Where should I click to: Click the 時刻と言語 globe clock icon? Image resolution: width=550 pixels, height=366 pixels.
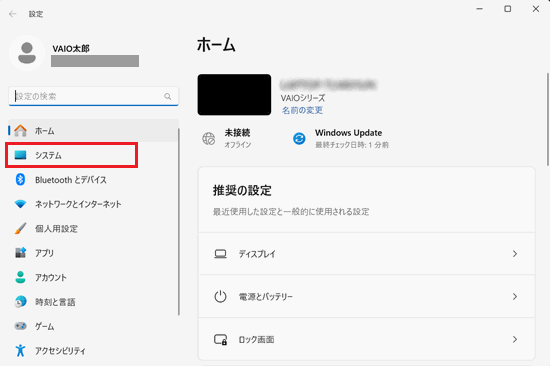click(20, 302)
